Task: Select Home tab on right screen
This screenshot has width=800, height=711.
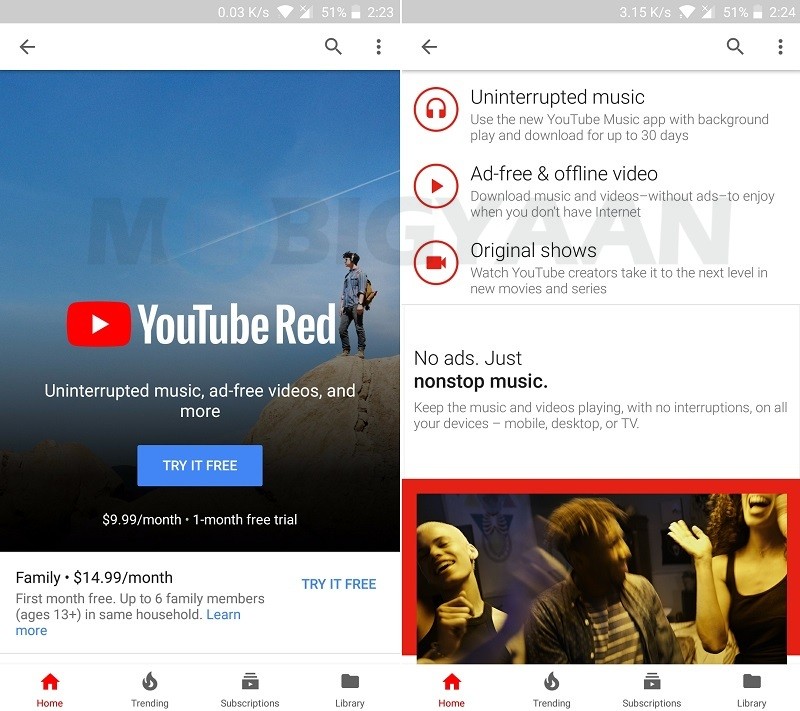Action: (x=452, y=690)
